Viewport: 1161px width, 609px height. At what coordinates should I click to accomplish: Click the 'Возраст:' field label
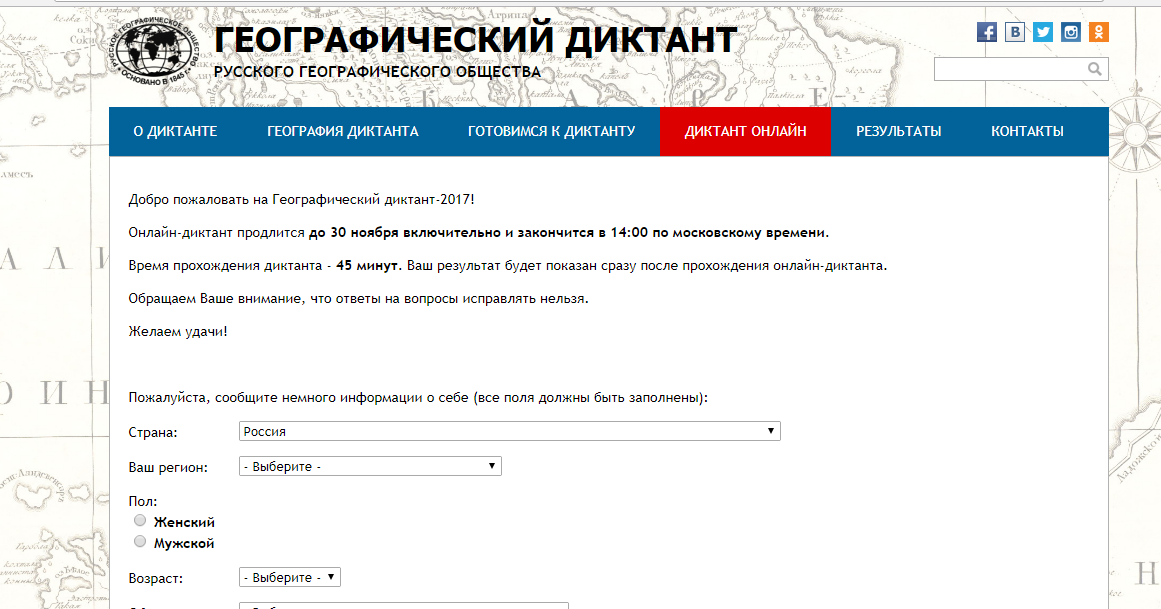click(155, 579)
